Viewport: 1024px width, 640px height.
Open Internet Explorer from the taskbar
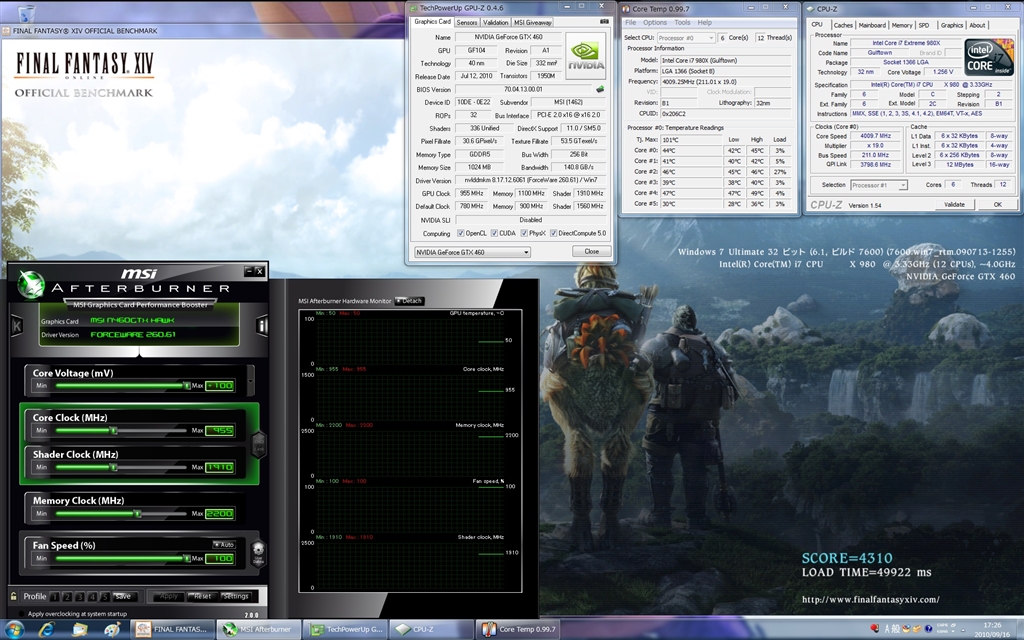[47, 629]
